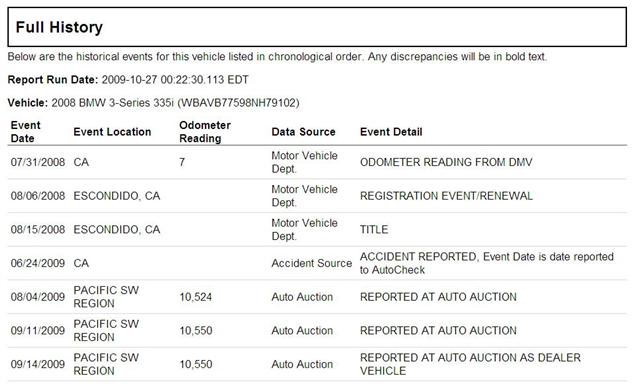Select the 07/31/2008 event date cell
The height and width of the screenshot is (389, 640).
click(x=38, y=162)
